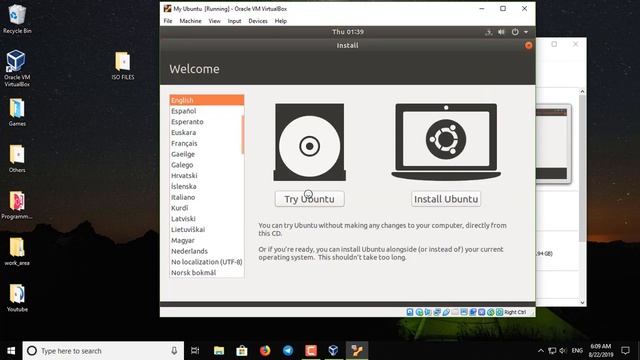Select Français in the language list
The width and height of the screenshot is (640, 360).
[x=207, y=143]
